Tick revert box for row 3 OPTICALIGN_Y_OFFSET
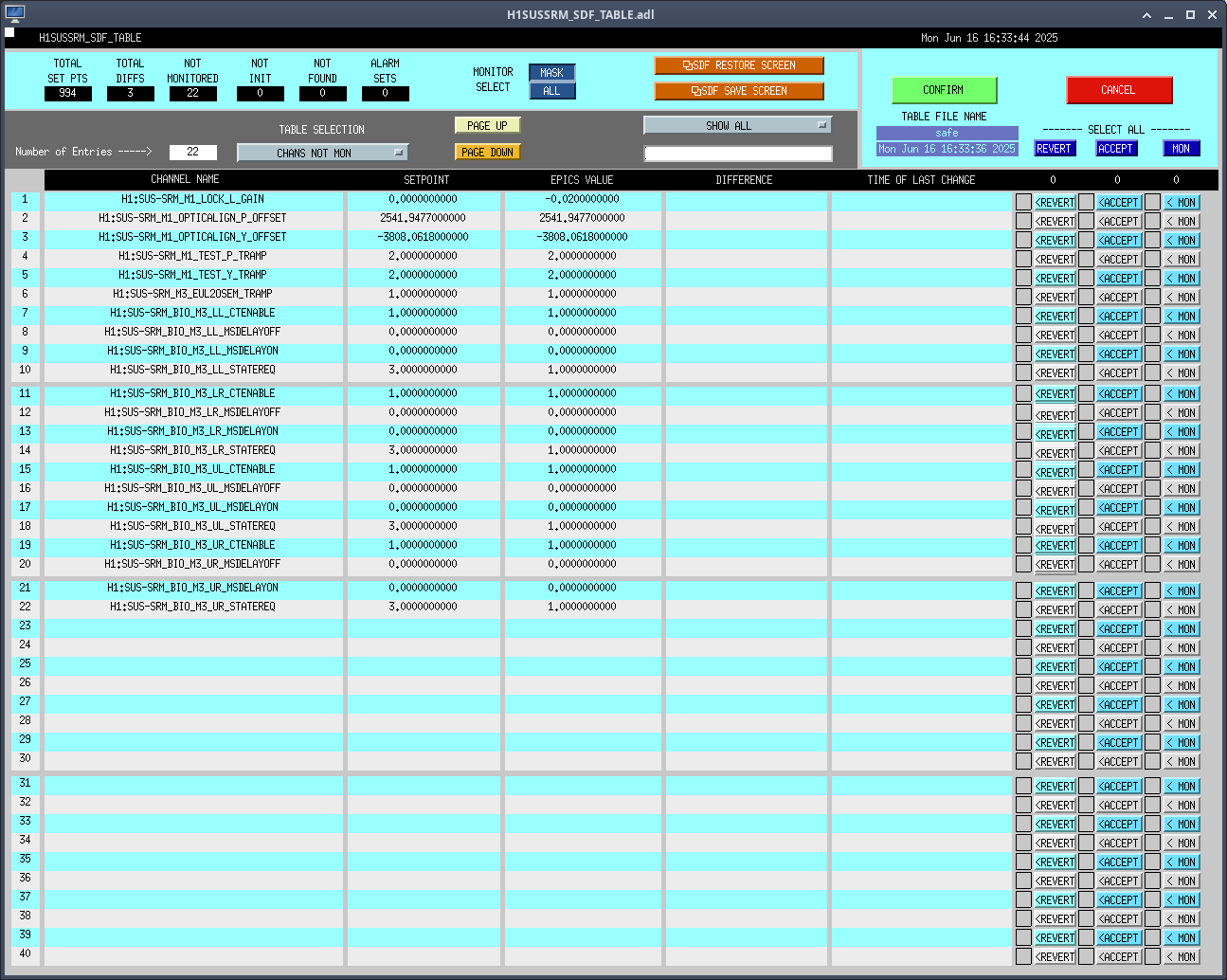 point(1023,240)
